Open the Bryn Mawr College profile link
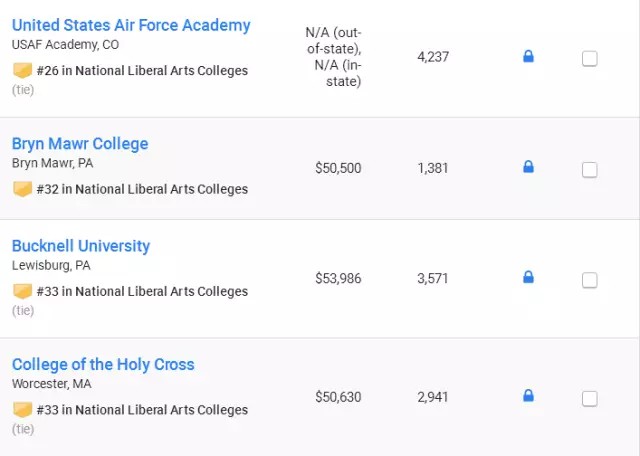The height and width of the screenshot is (456, 640). [x=80, y=143]
